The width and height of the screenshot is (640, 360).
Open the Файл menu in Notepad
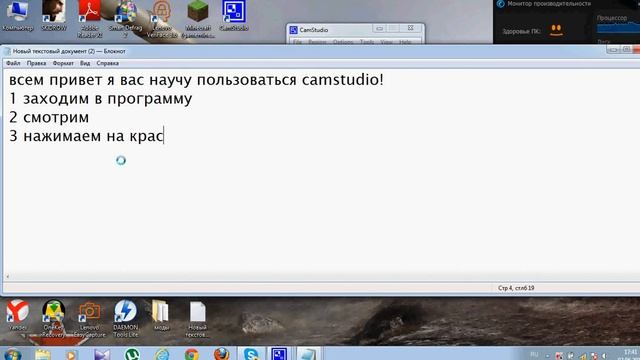click(x=13, y=63)
